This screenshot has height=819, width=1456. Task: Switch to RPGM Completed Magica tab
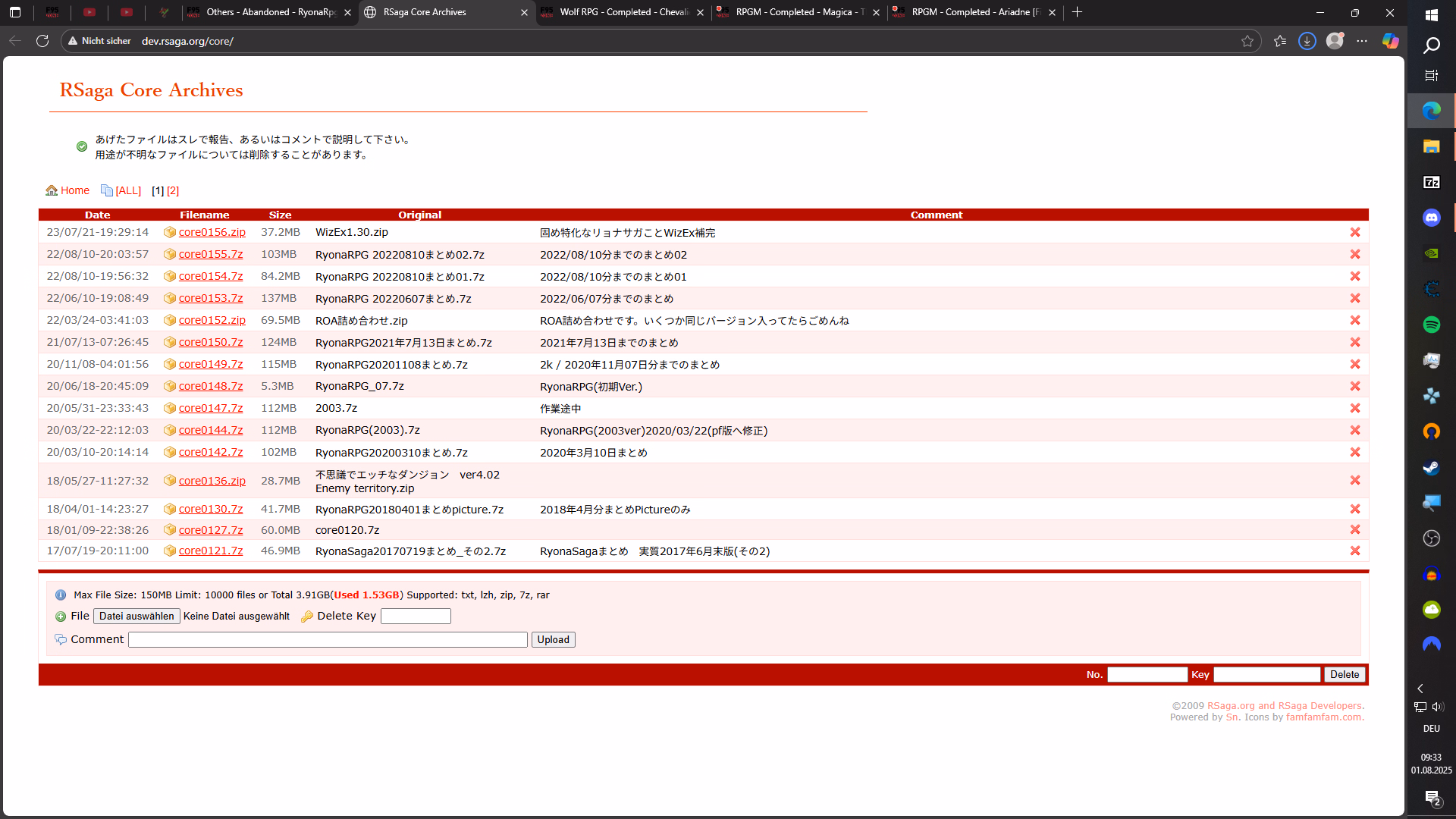coord(798,12)
